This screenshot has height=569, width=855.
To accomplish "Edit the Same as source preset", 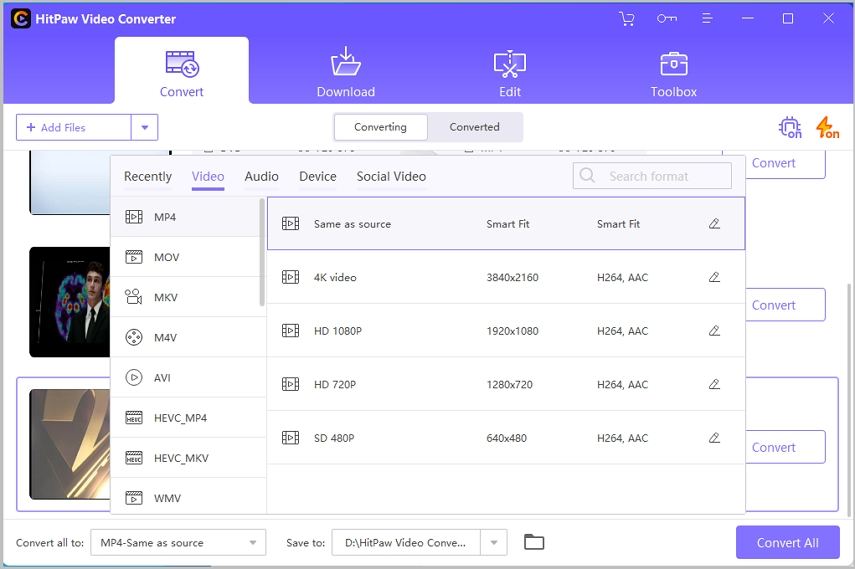I will 714,224.
